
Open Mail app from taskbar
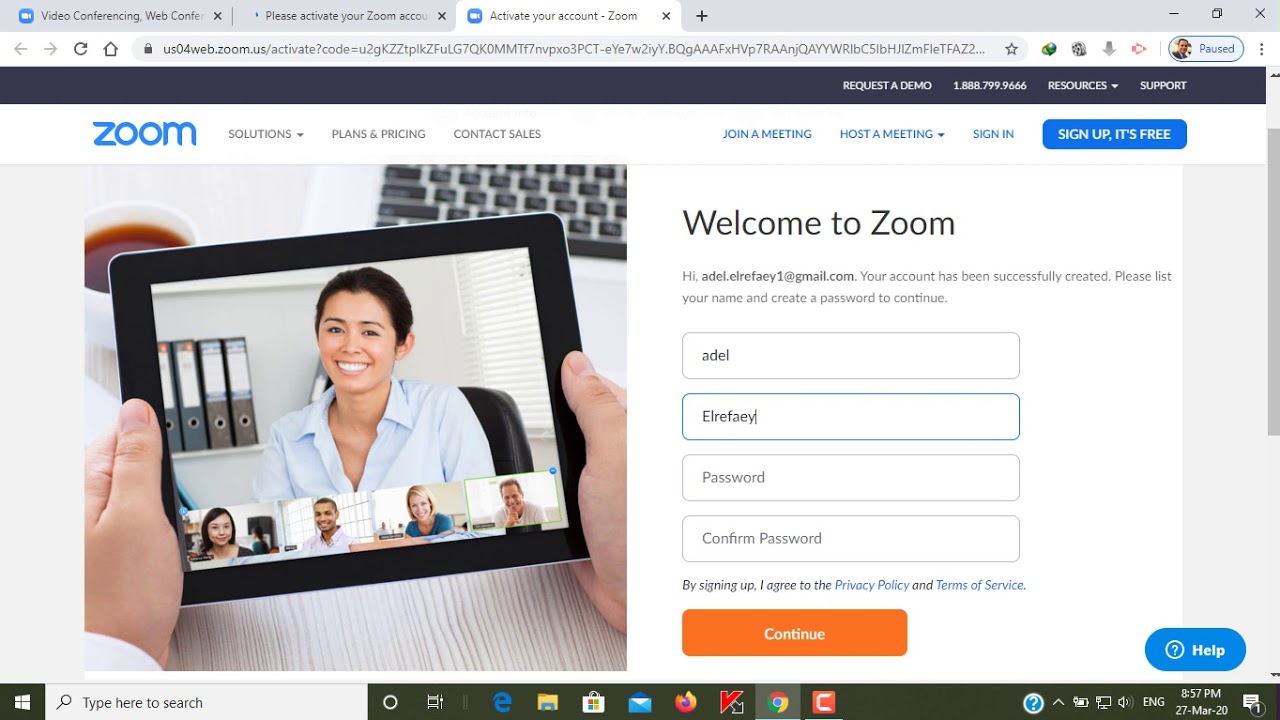point(640,702)
